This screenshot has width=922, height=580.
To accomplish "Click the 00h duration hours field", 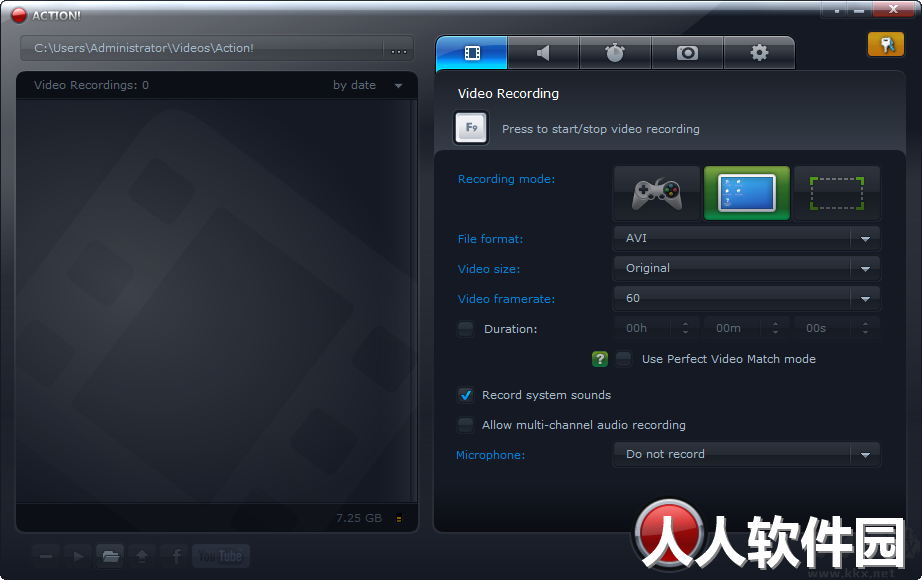I will [656, 328].
